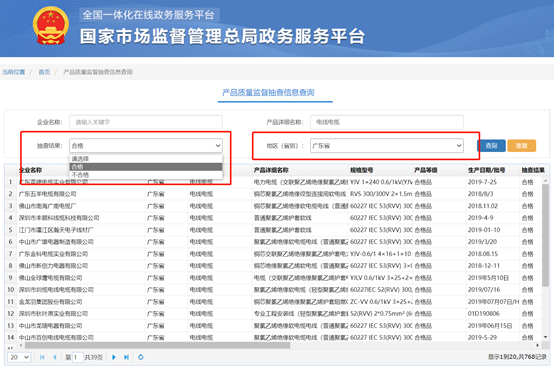The image size is (554, 369).
Task: Open the rows-per-page dropdown showing 20
Action: click(x=19, y=357)
